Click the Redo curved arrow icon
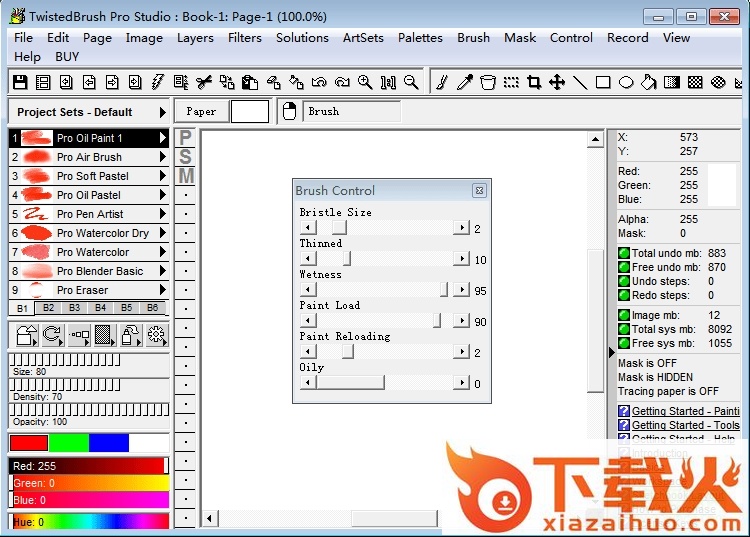Viewport: 750px width, 537px height. [x=342, y=82]
